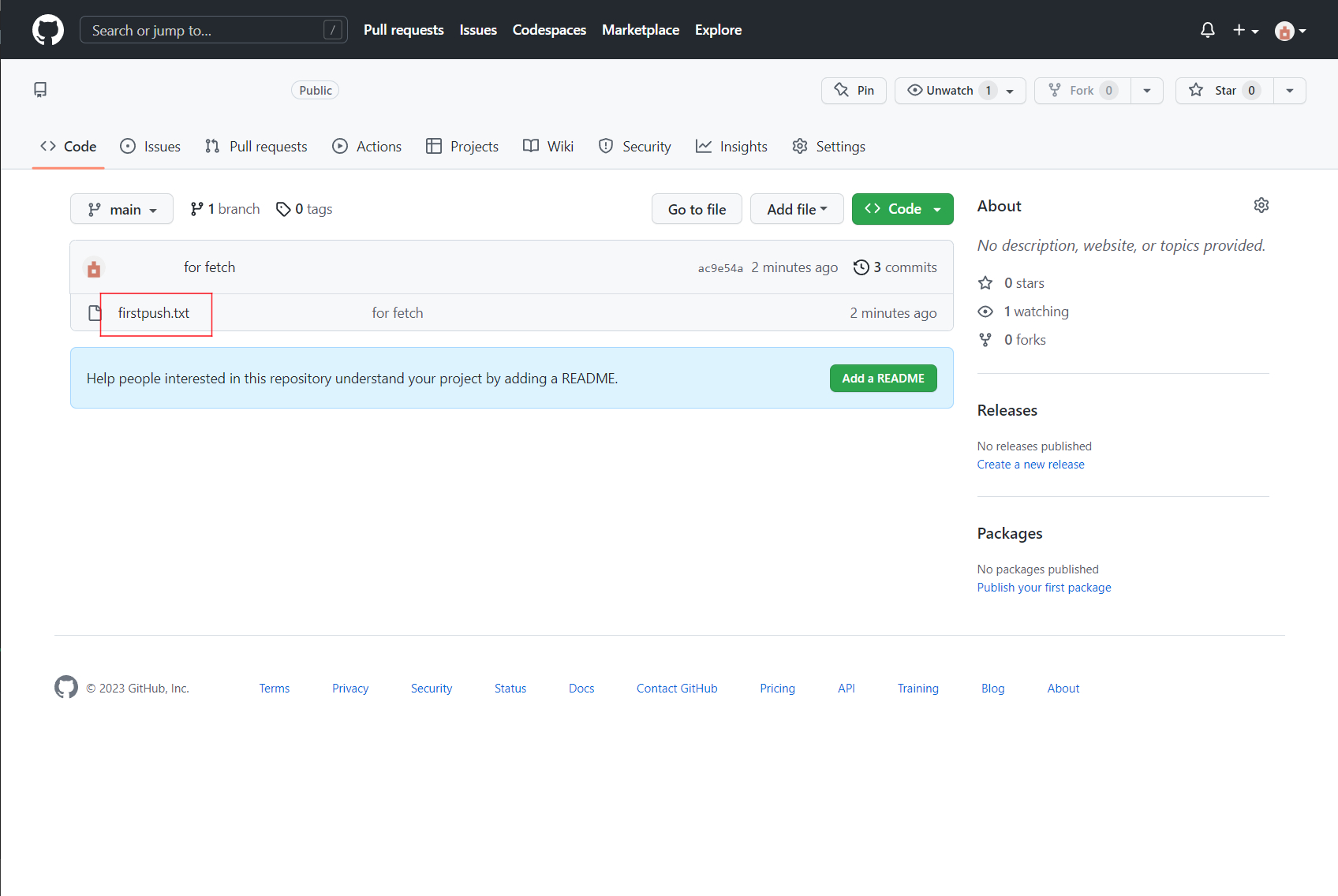
Task: Open the notifications bell
Action: (1207, 30)
